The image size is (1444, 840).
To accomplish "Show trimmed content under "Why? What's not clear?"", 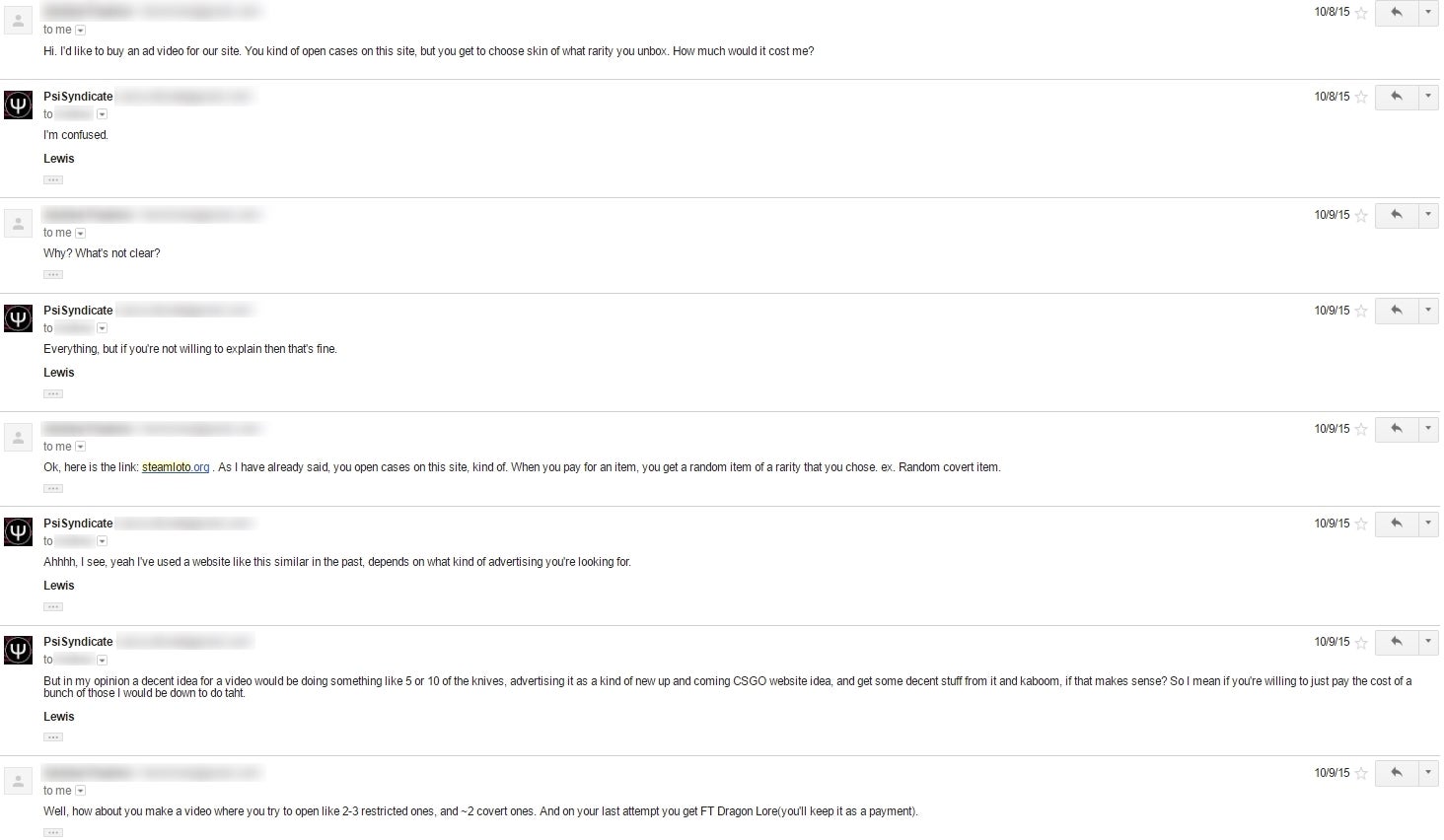I will (x=53, y=274).
